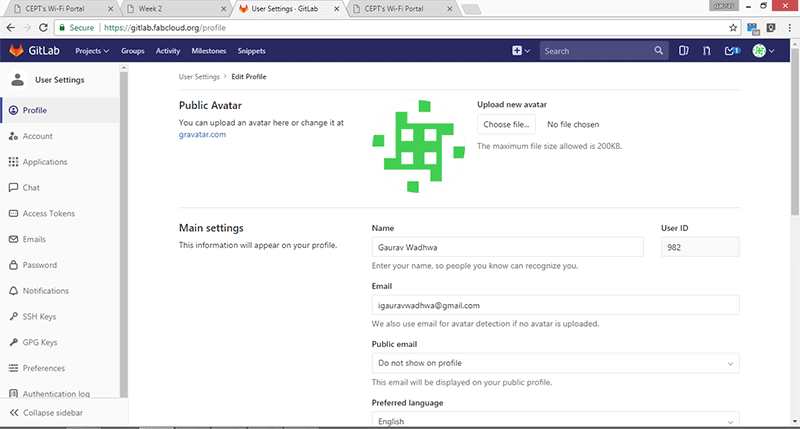Collapse the sidebar
The image size is (800, 429).
click(52, 413)
